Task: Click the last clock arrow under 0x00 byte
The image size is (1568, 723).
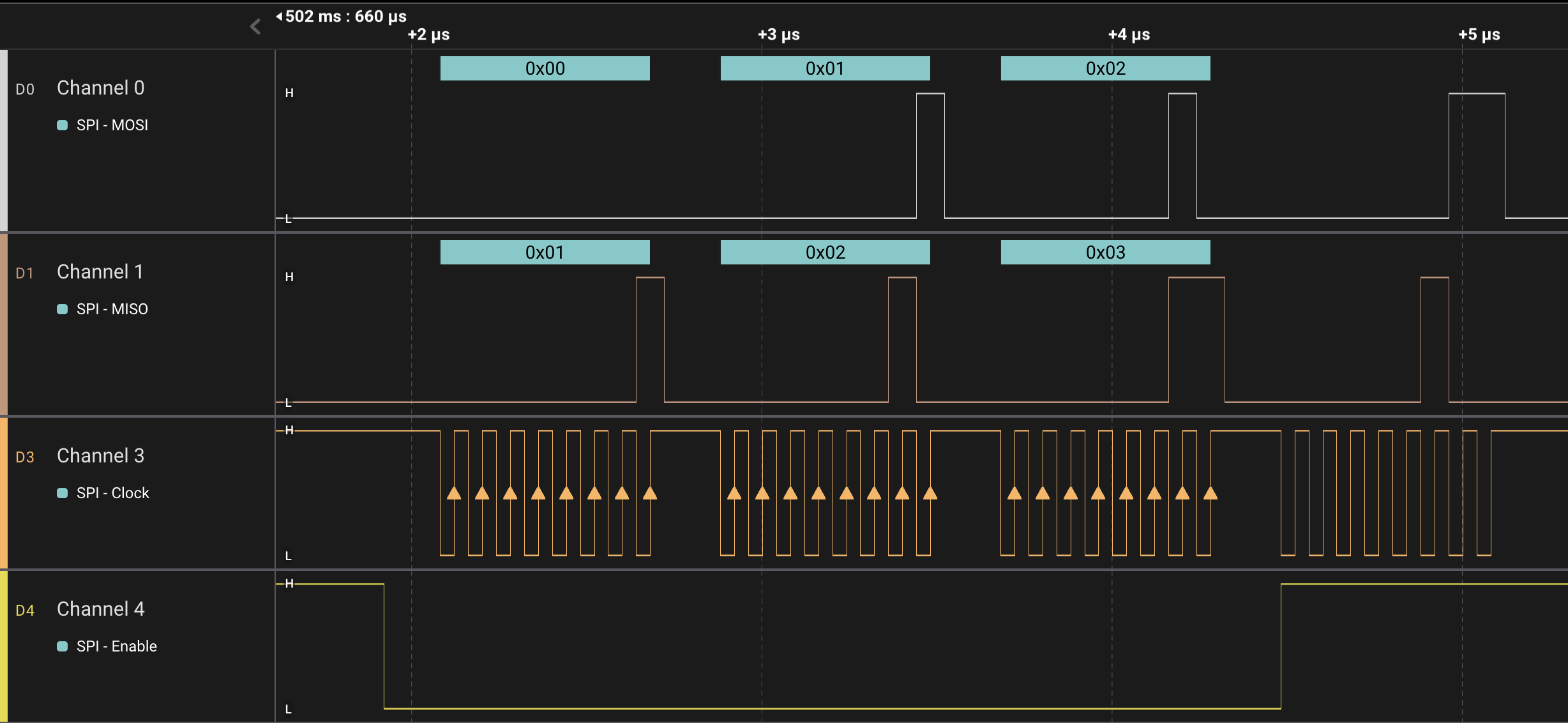Action: pos(650,493)
